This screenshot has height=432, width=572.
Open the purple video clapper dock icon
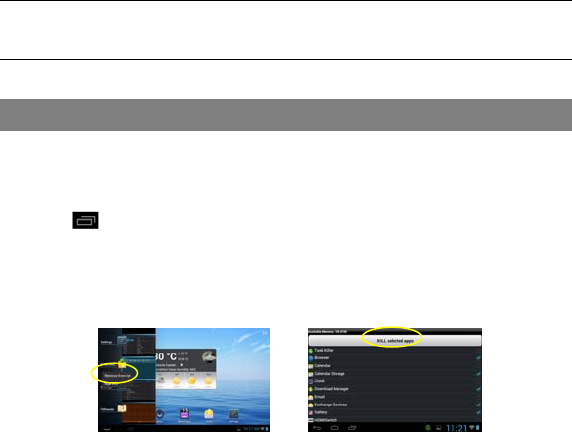185,414
